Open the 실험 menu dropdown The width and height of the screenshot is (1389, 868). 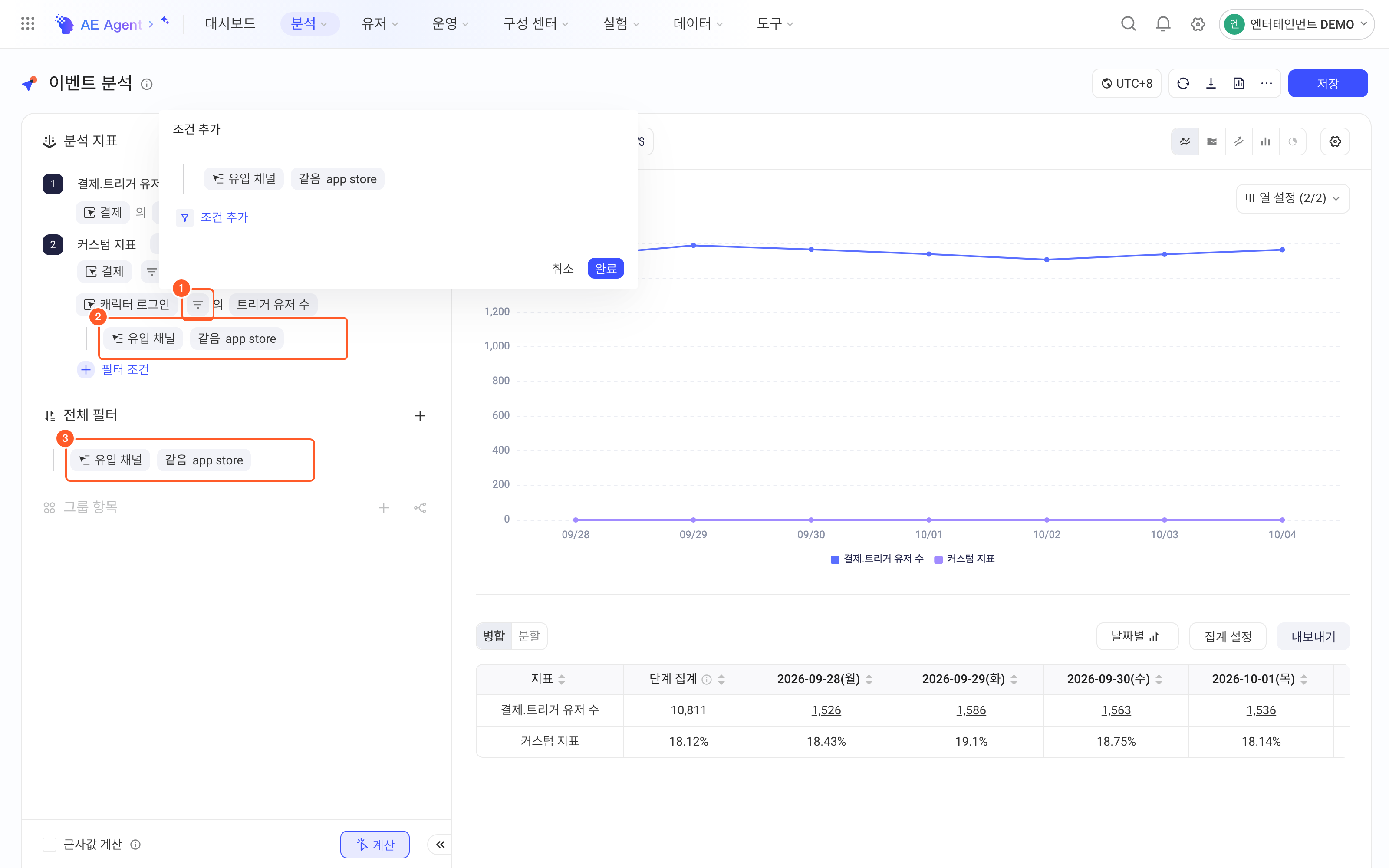(x=621, y=23)
